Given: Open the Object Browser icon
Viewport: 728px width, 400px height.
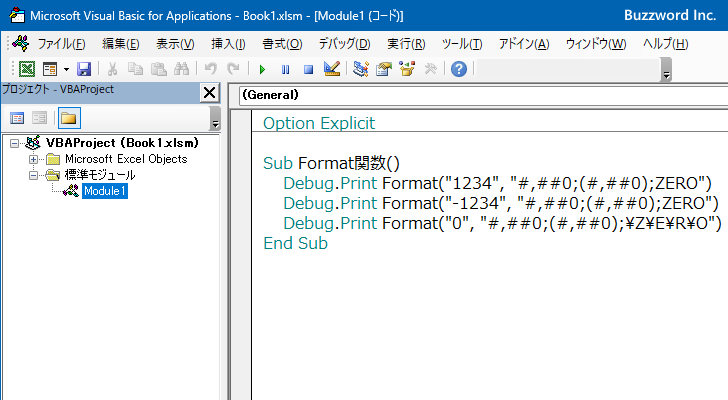Looking at the screenshot, I should click(407, 70).
